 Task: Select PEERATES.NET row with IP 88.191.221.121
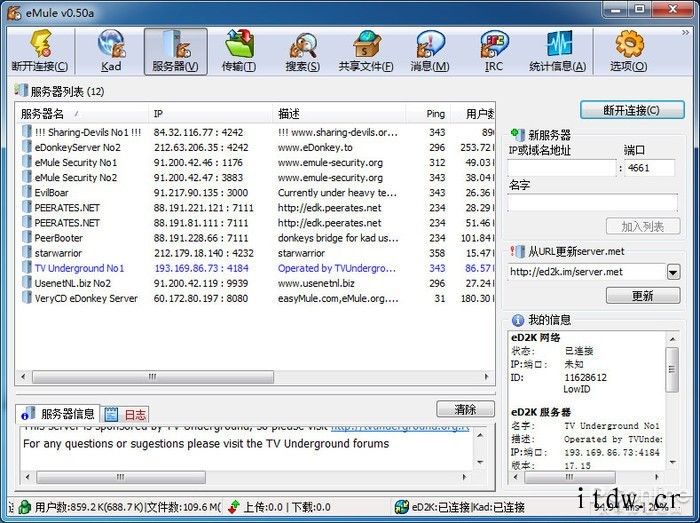[256, 208]
